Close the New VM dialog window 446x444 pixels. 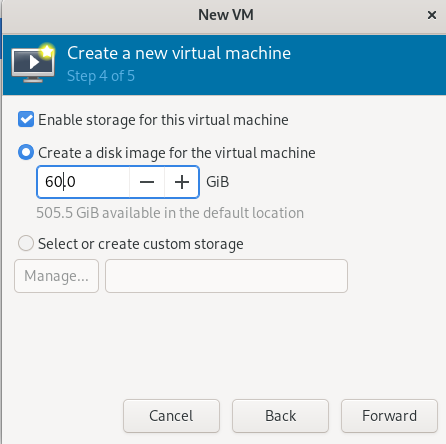tap(432, 15)
